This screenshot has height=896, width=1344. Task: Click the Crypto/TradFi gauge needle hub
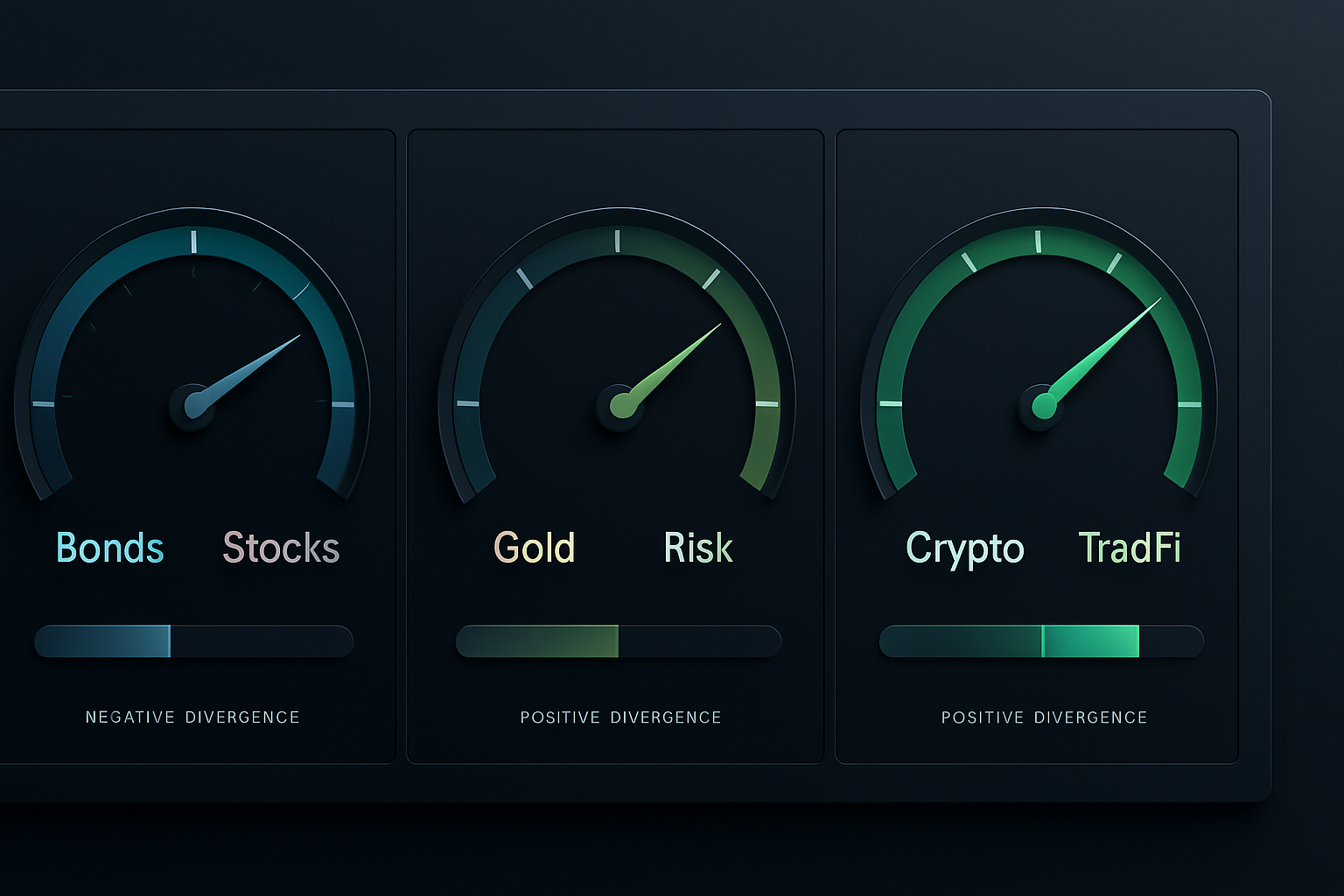pyautogui.click(x=1043, y=406)
